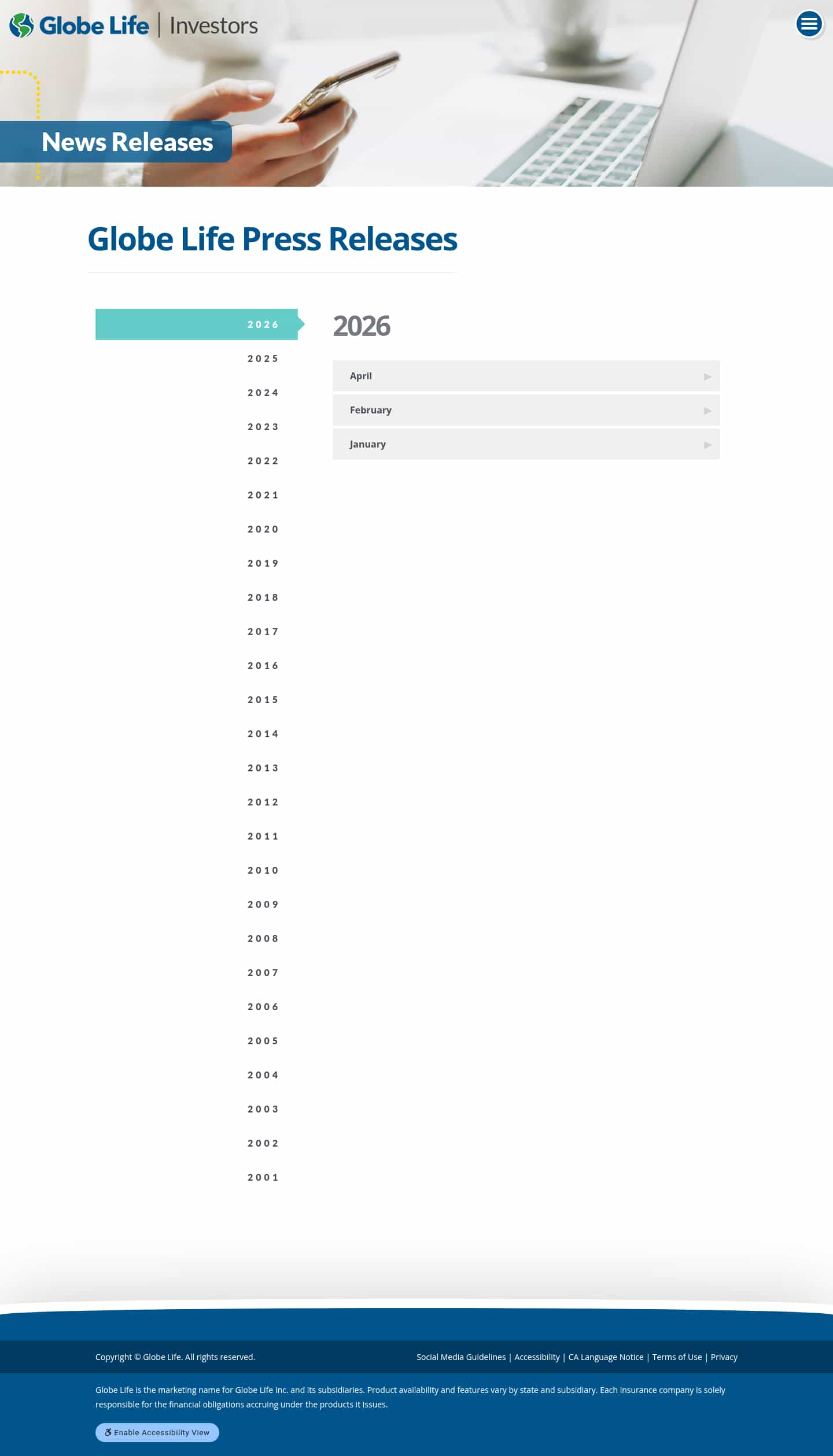Viewport: 833px width, 1456px height.
Task: Switch to the 2020 year tab
Action: pyautogui.click(x=263, y=529)
